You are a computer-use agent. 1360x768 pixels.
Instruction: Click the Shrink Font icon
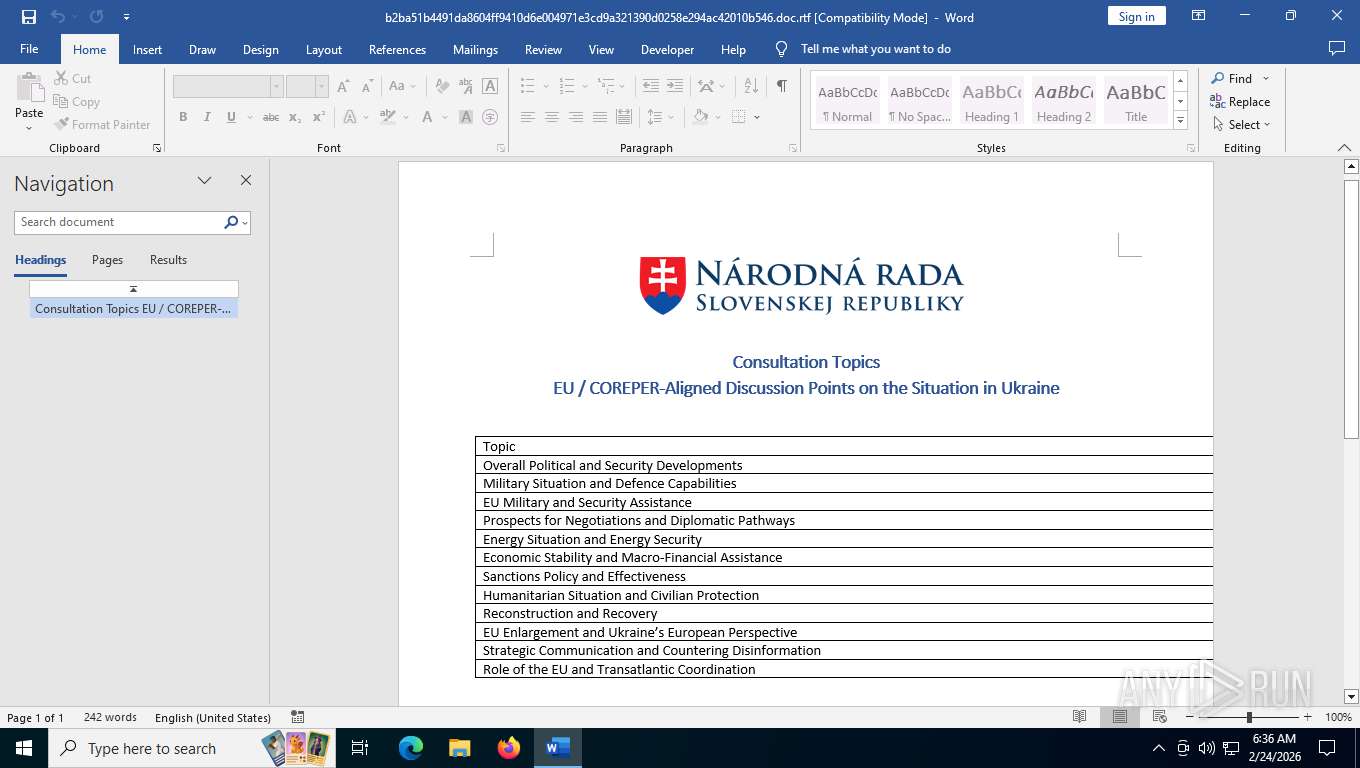coord(367,87)
